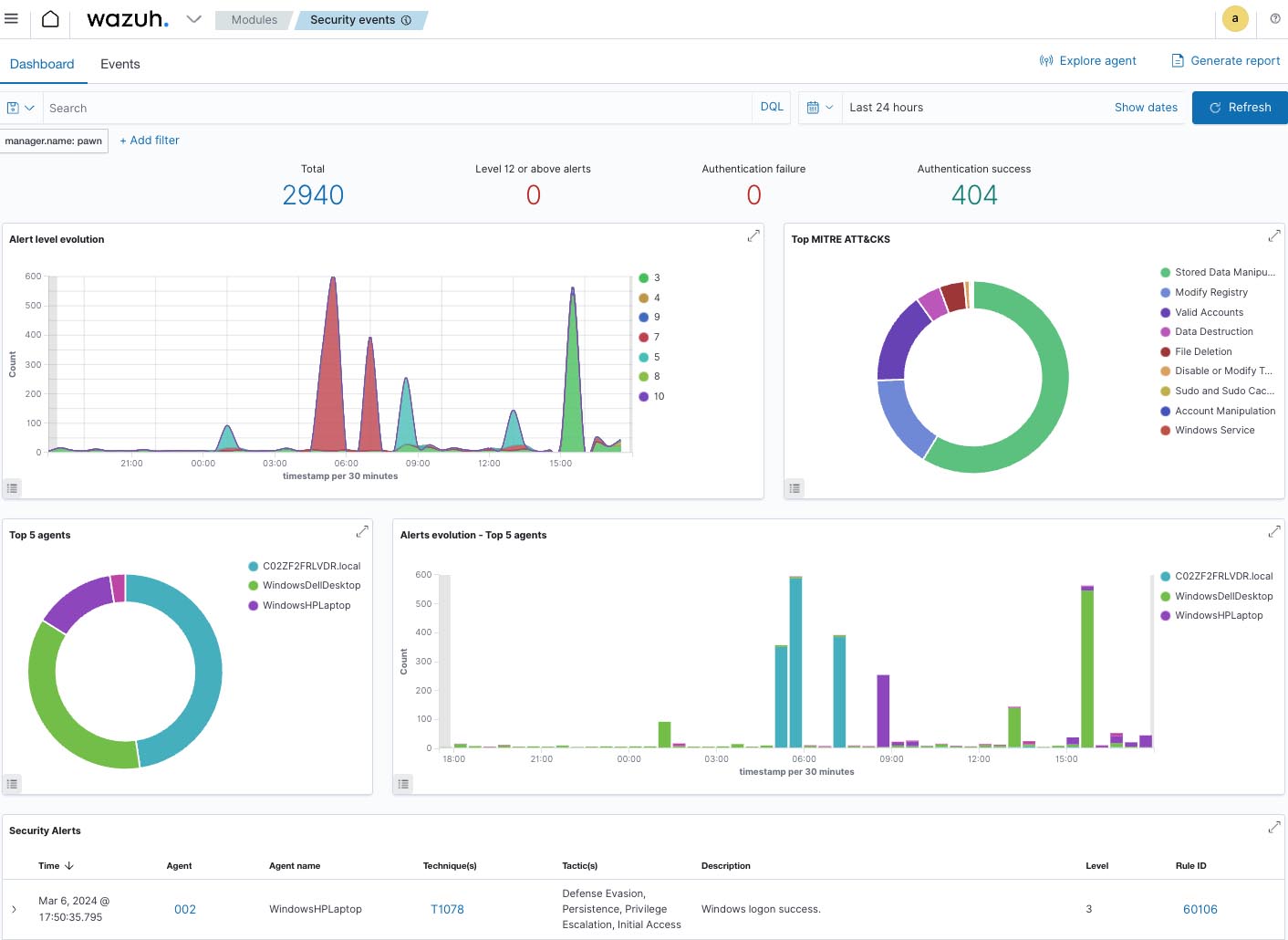The image size is (1288, 940).
Task: Click level 3 legend color dot
Action: pyautogui.click(x=644, y=278)
